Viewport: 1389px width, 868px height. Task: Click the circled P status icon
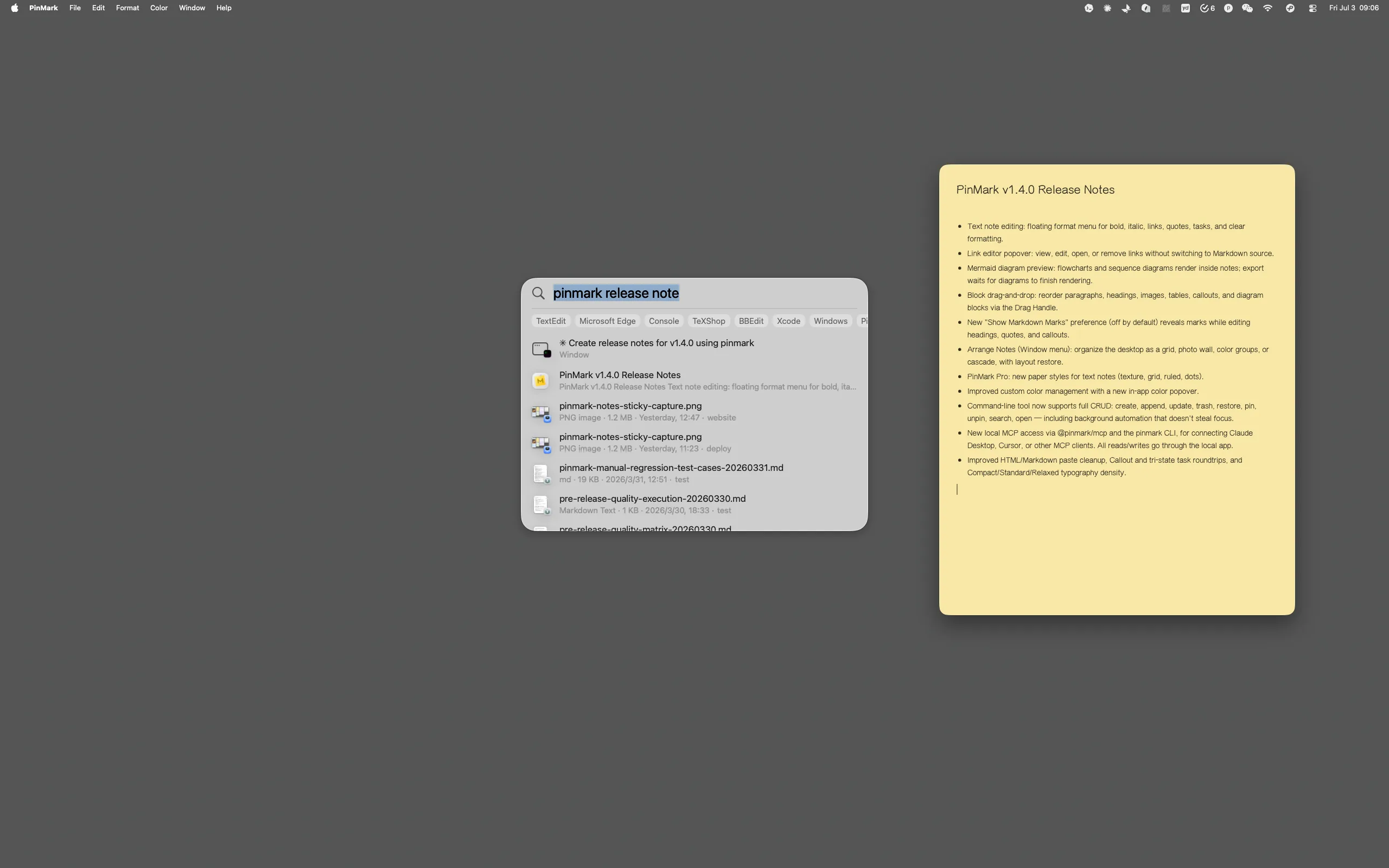coord(1228,8)
